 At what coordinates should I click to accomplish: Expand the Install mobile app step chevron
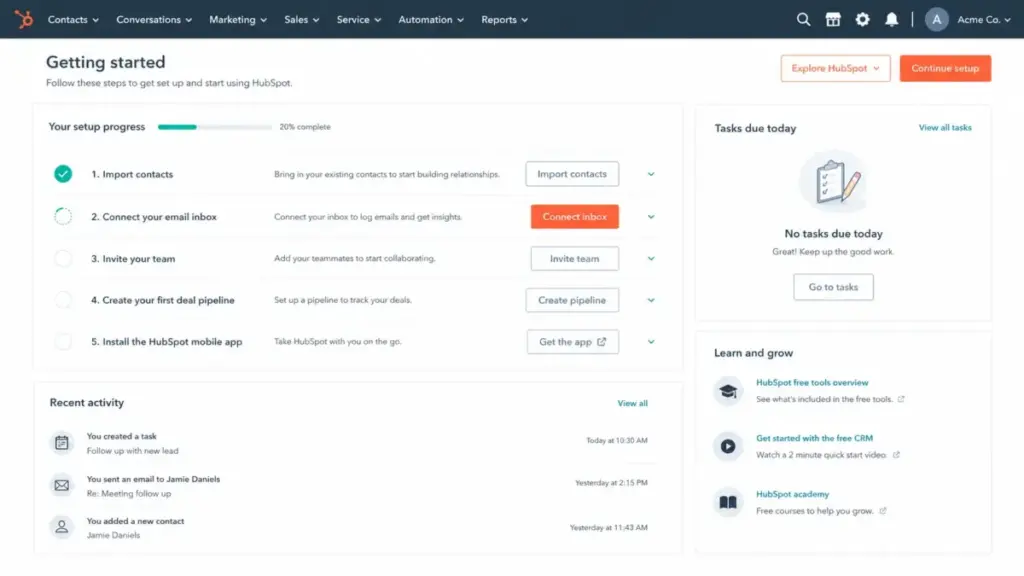[651, 342]
